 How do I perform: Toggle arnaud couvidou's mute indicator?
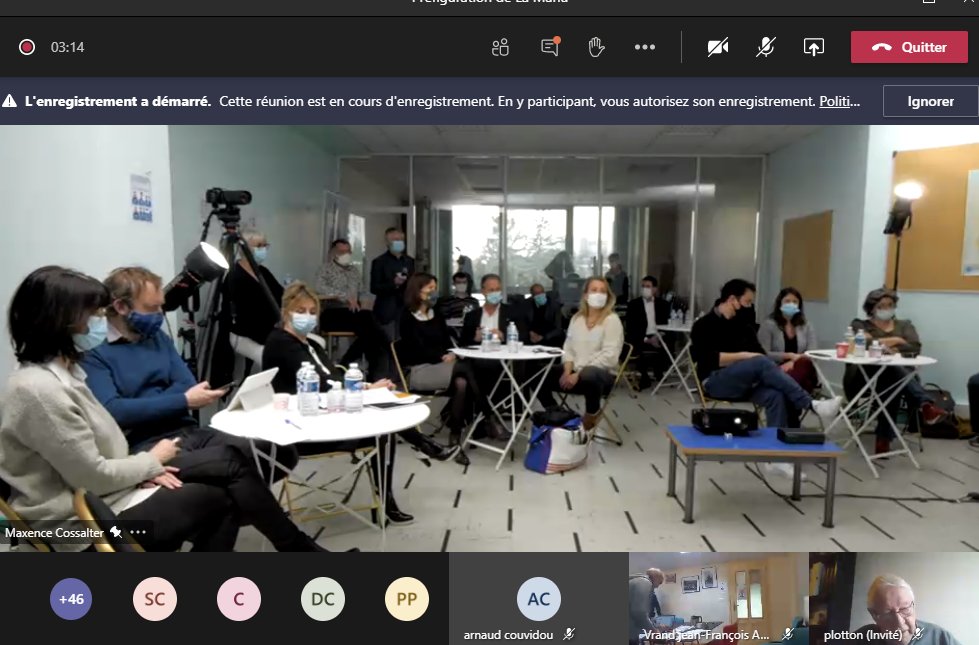point(567,633)
